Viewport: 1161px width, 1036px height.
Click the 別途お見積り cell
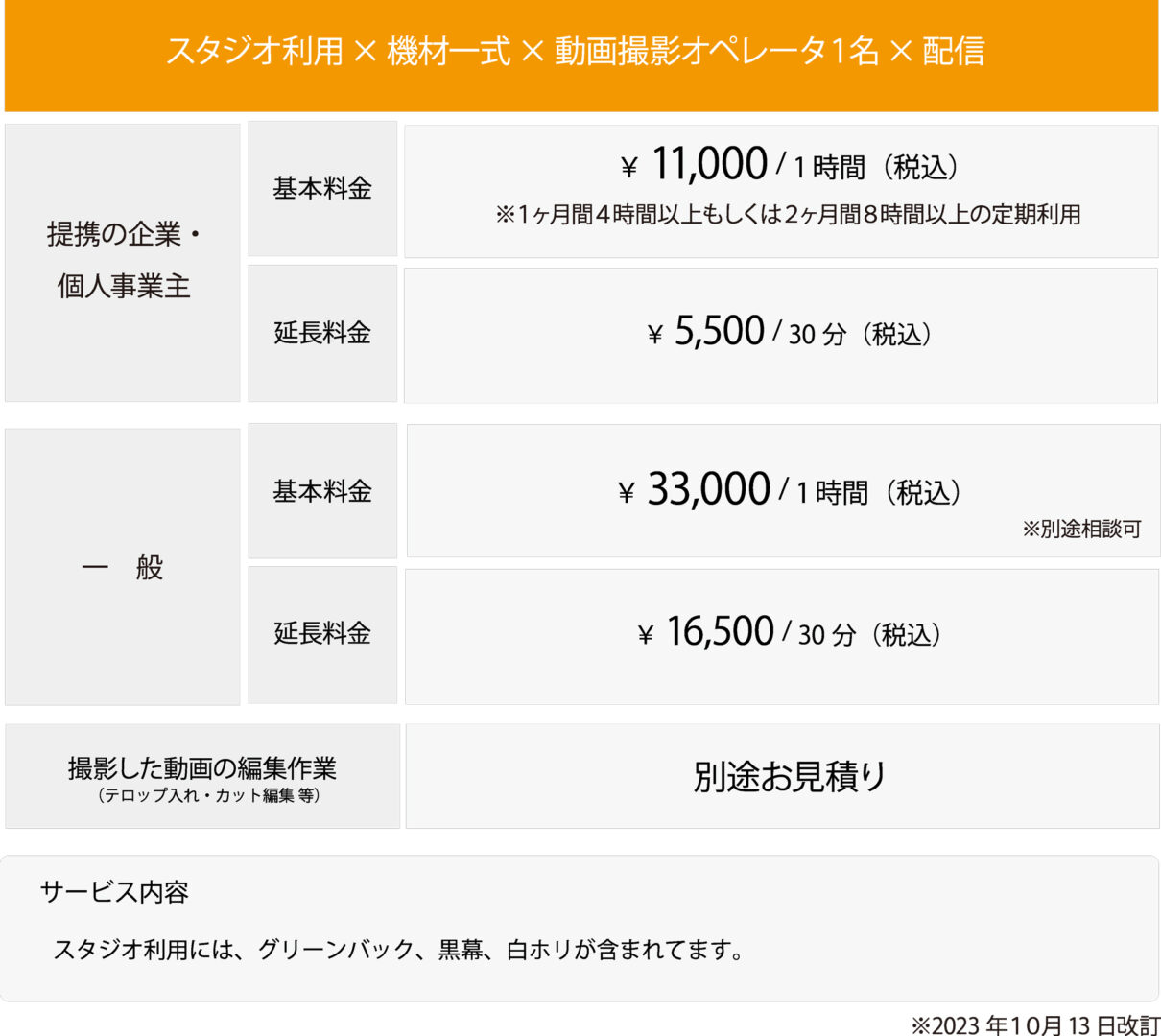(789, 776)
